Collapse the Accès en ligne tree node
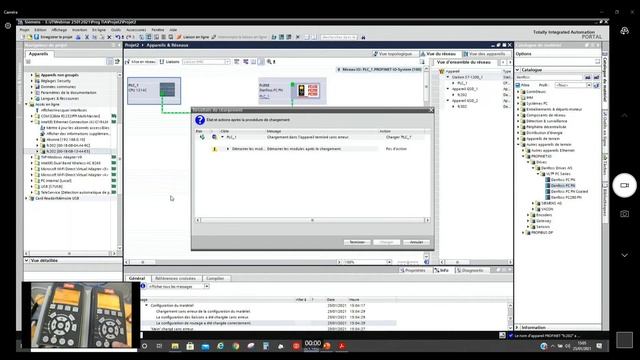This screenshot has width=640, height=360. click(27, 104)
